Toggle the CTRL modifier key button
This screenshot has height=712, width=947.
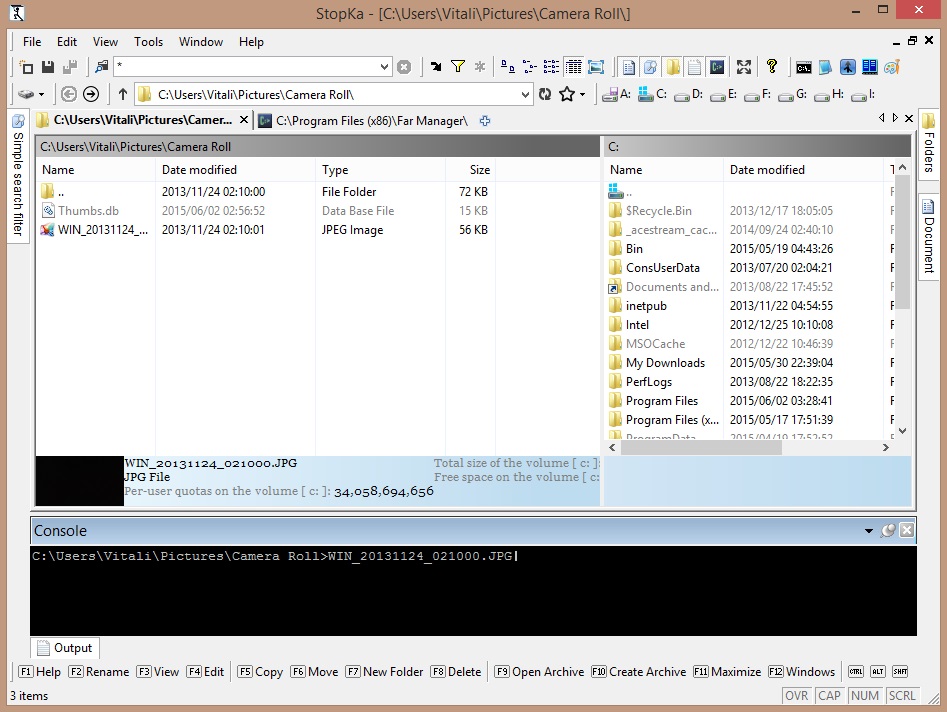tap(856, 672)
